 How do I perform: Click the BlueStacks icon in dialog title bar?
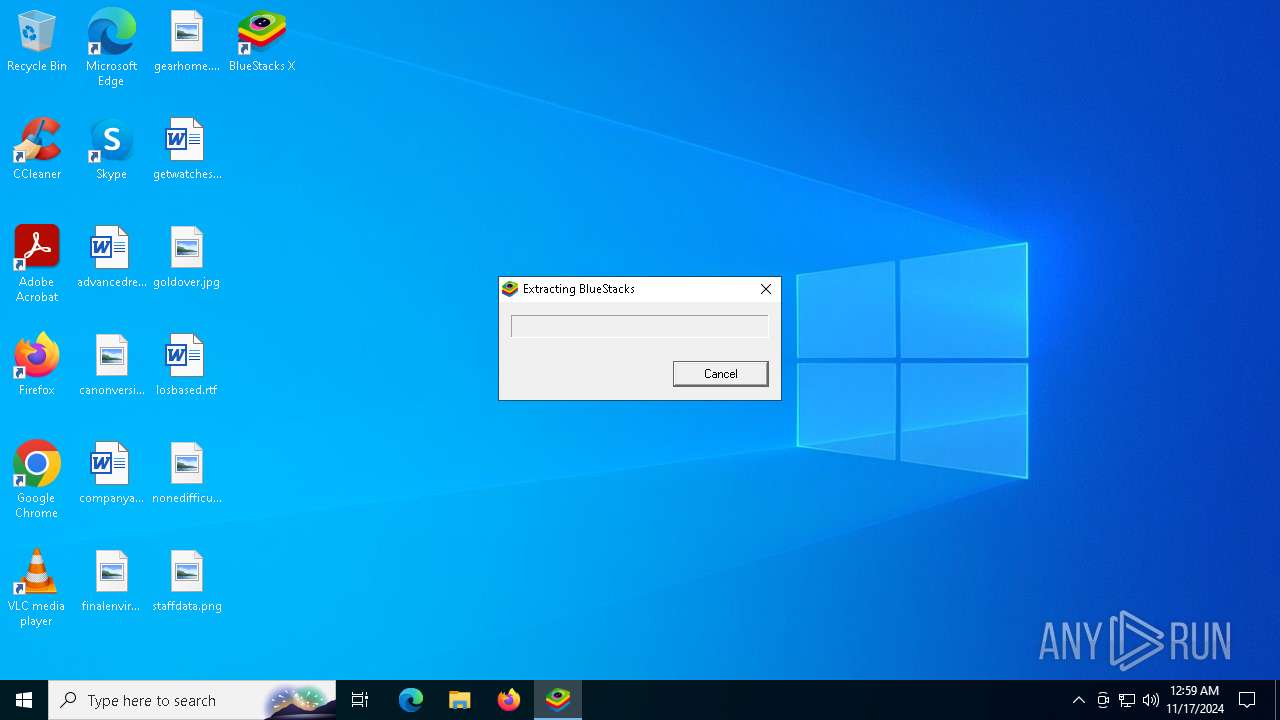click(510, 289)
